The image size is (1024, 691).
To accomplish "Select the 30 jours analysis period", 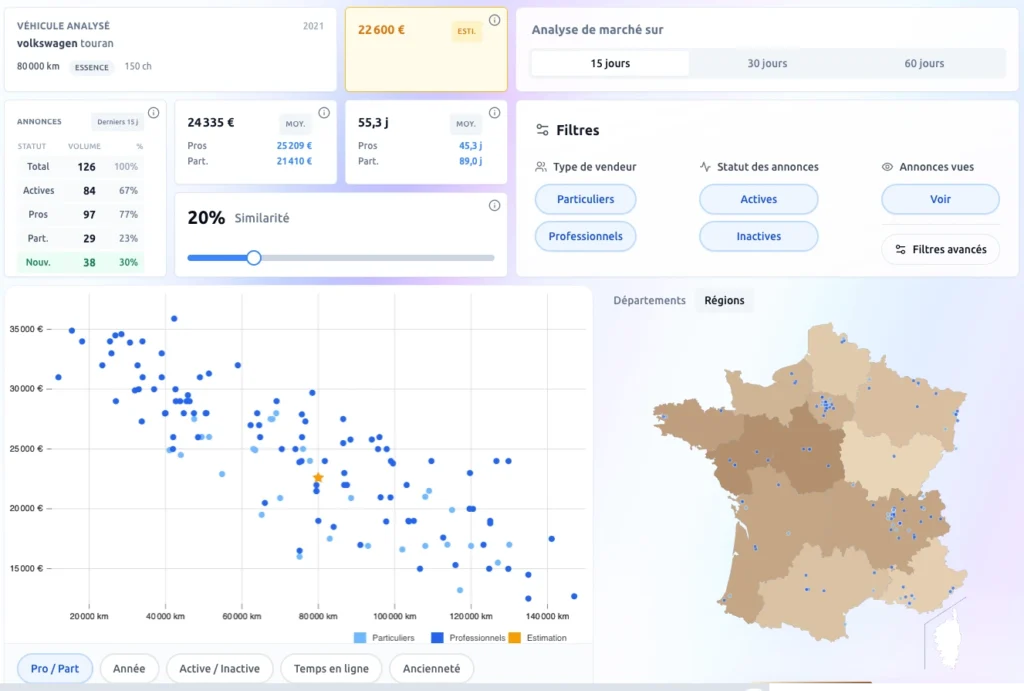I will (767, 63).
